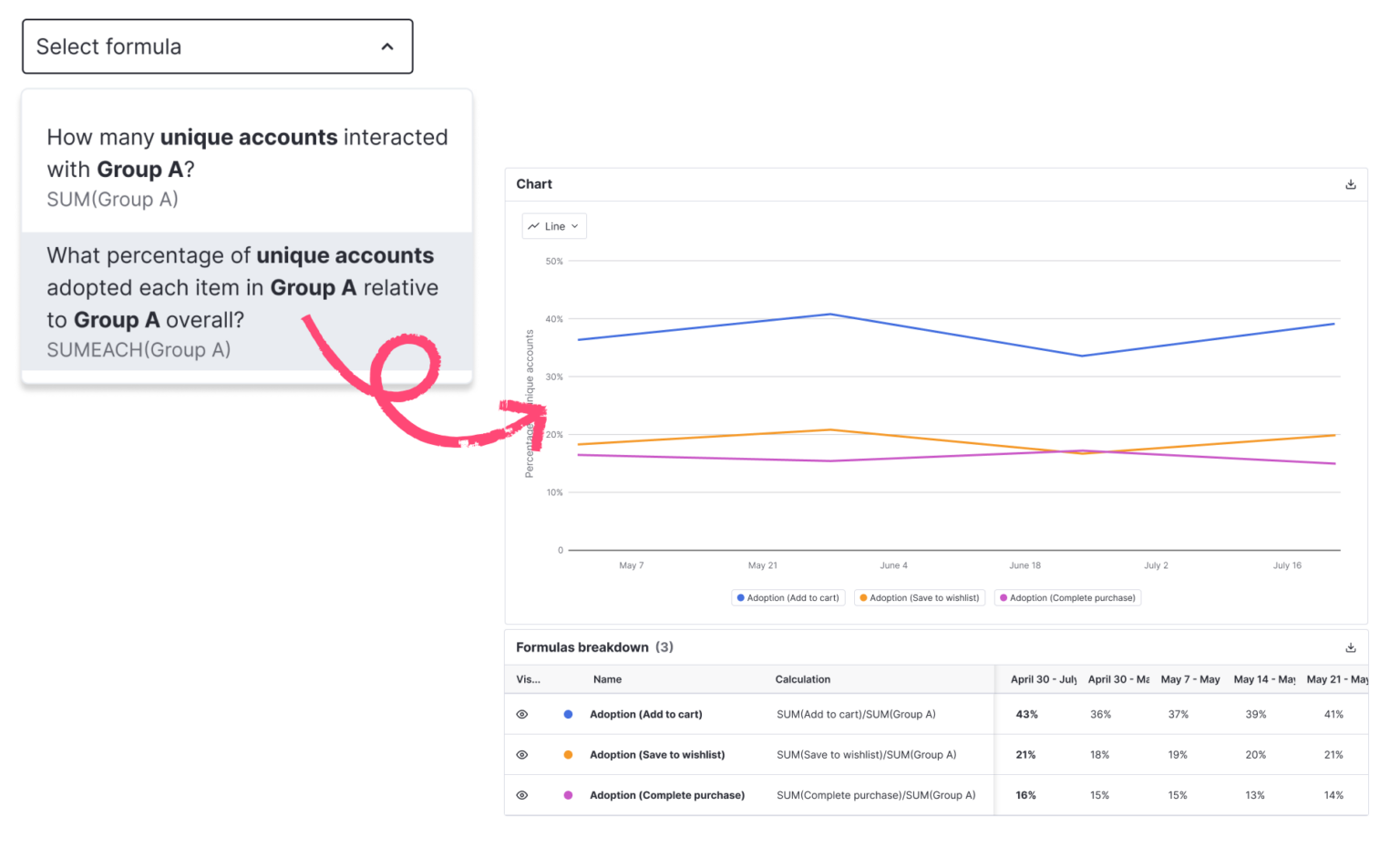Toggle visibility of Adoption (Complete purchase)
Image resolution: width=1400 pixels, height=858 pixels.
tap(522, 794)
